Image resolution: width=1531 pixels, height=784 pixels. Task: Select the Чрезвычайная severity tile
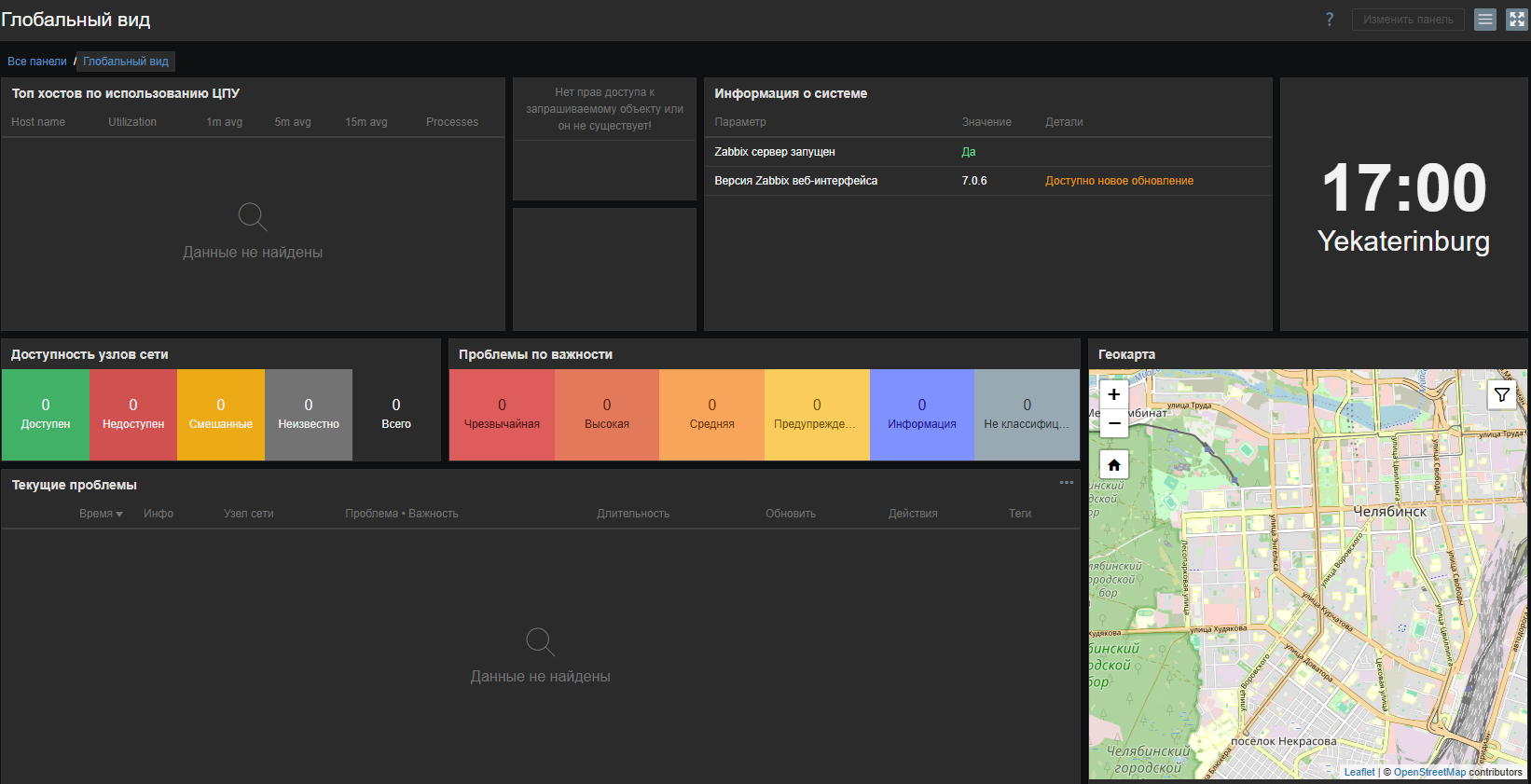point(502,415)
